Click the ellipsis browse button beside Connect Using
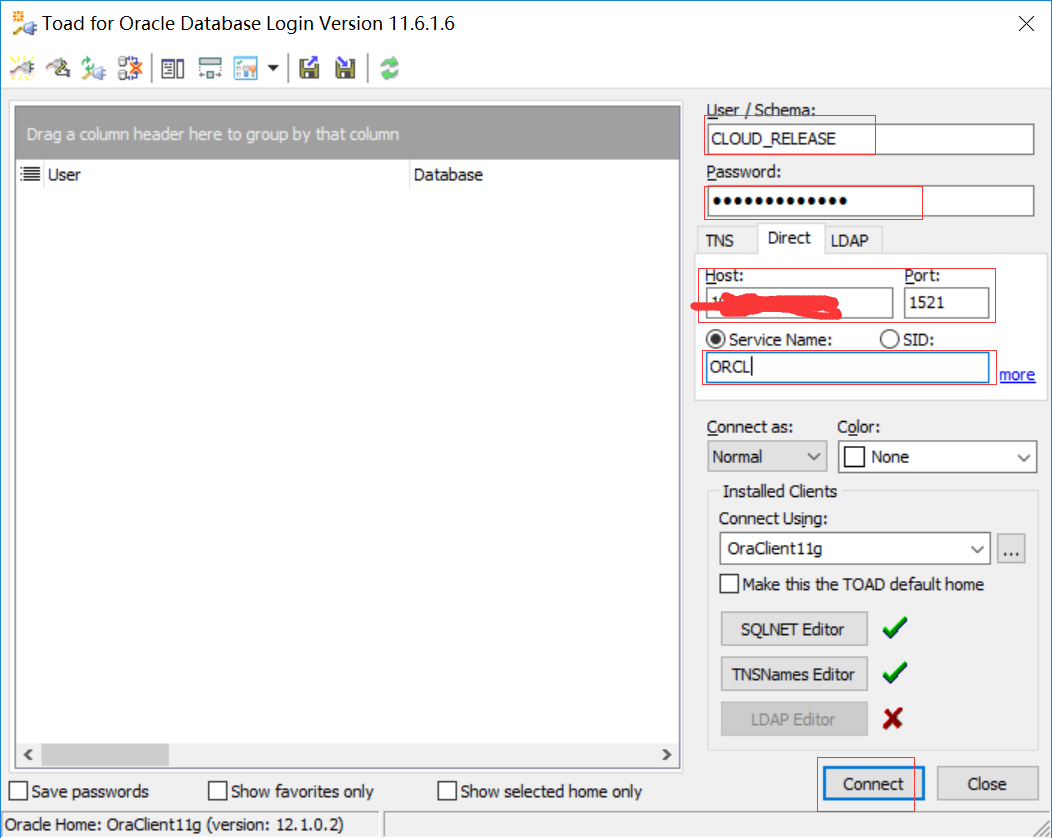The image size is (1052, 838). coord(1011,549)
